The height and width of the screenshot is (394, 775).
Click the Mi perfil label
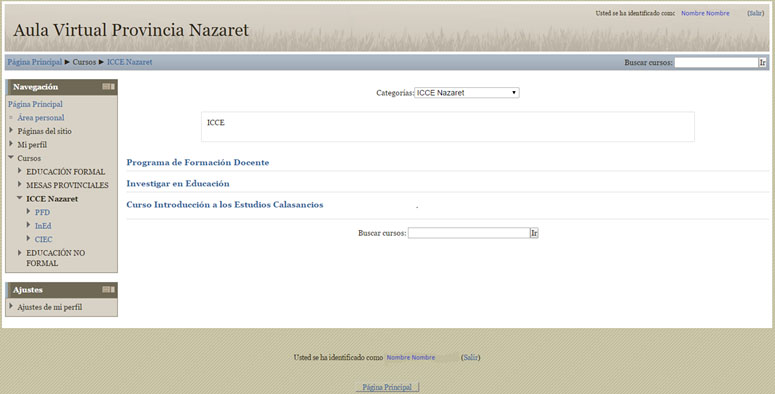[x=32, y=145]
